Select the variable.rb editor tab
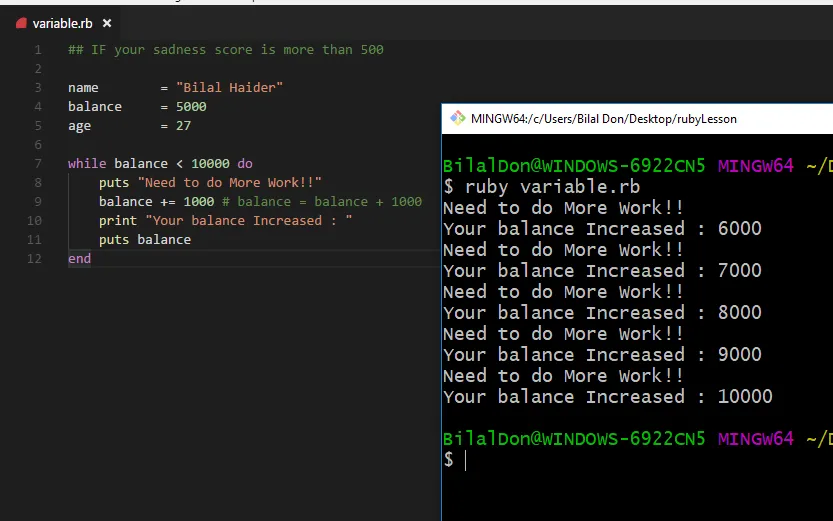The height and width of the screenshot is (521, 833). [x=63, y=23]
